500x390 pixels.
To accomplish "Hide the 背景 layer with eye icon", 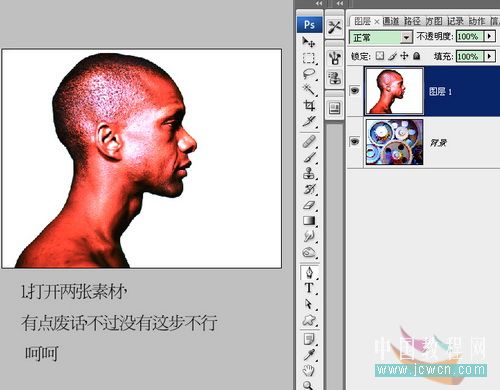I will point(354,142).
